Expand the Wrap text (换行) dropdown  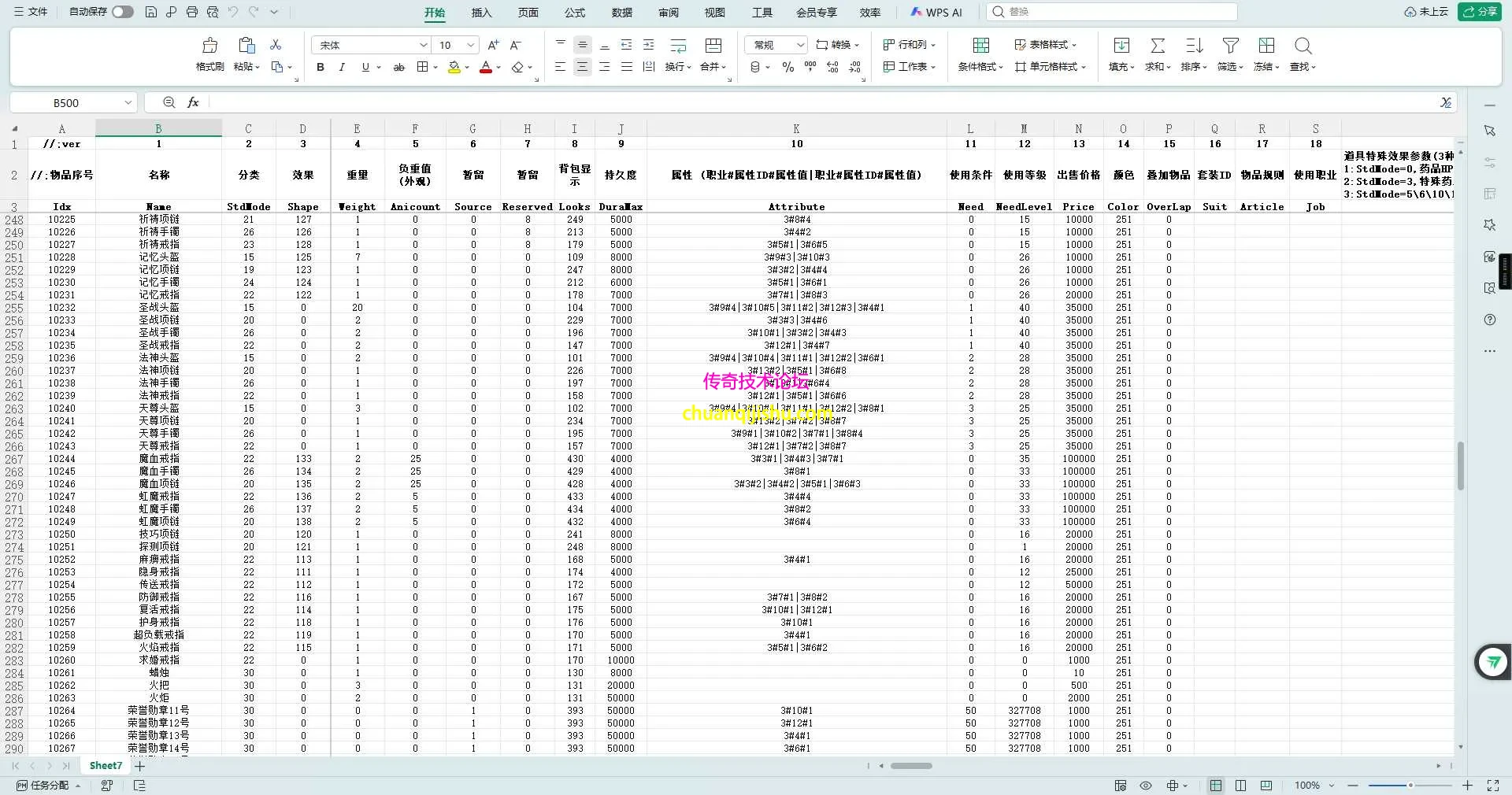point(689,68)
